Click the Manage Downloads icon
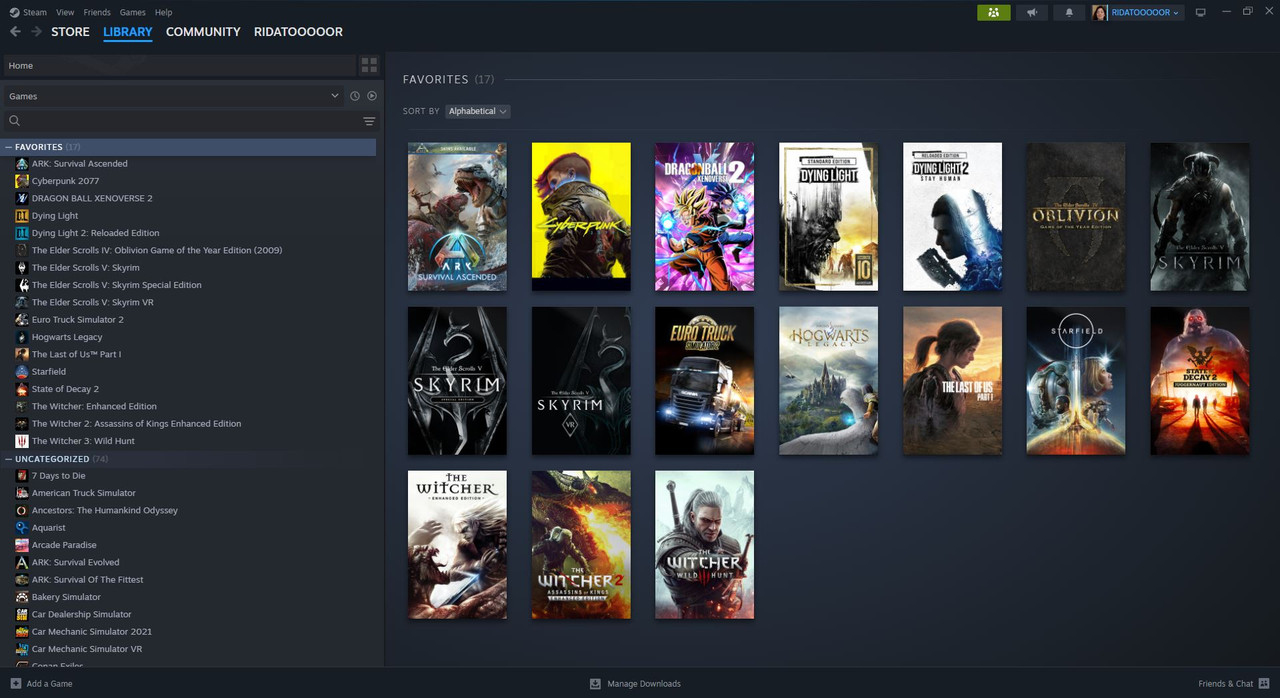 click(x=595, y=684)
